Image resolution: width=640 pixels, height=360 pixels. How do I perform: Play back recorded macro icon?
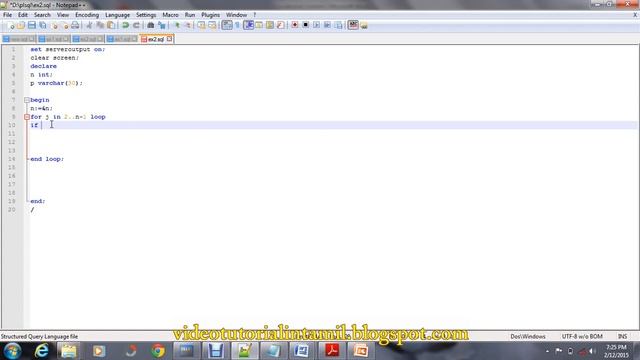[316, 25]
